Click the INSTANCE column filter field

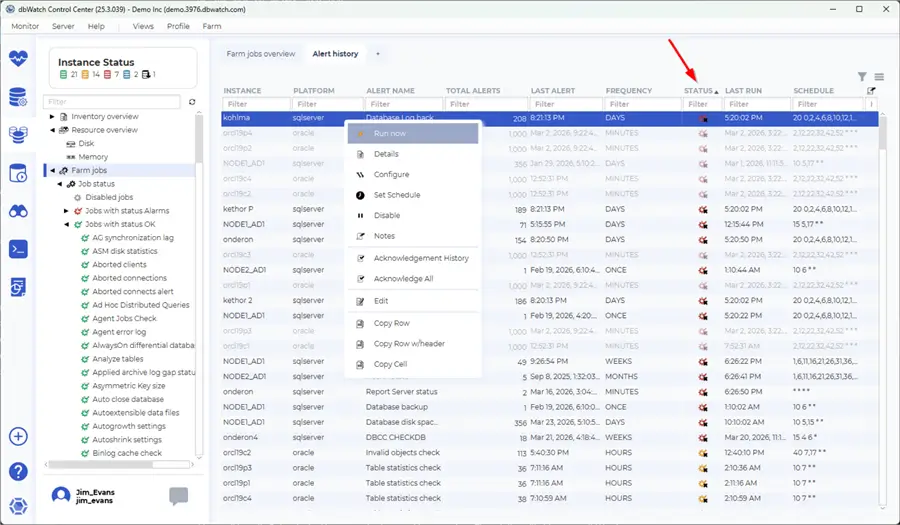256,104
